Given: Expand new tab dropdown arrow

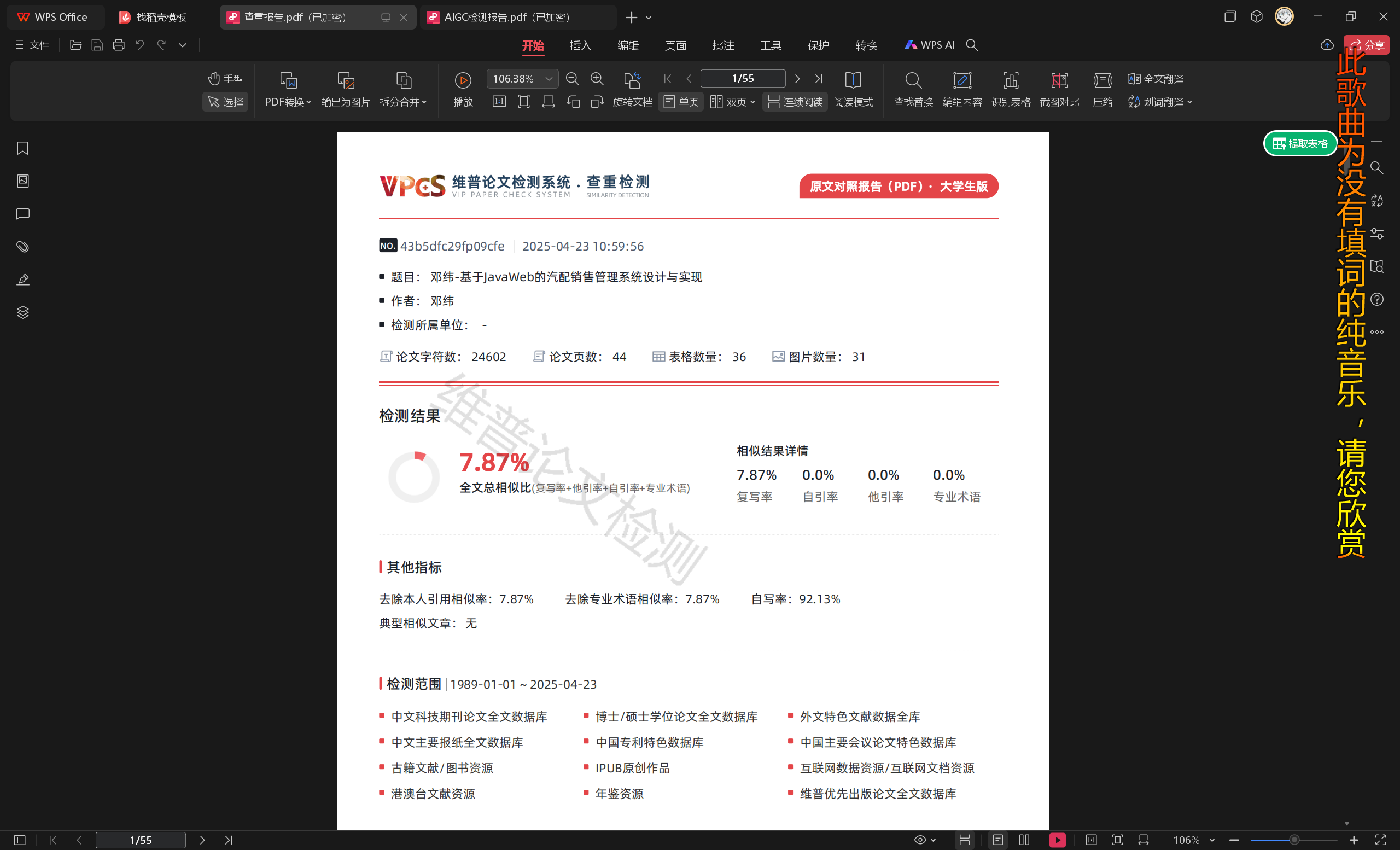Looking at the screenshot, I should pos(648,18).
